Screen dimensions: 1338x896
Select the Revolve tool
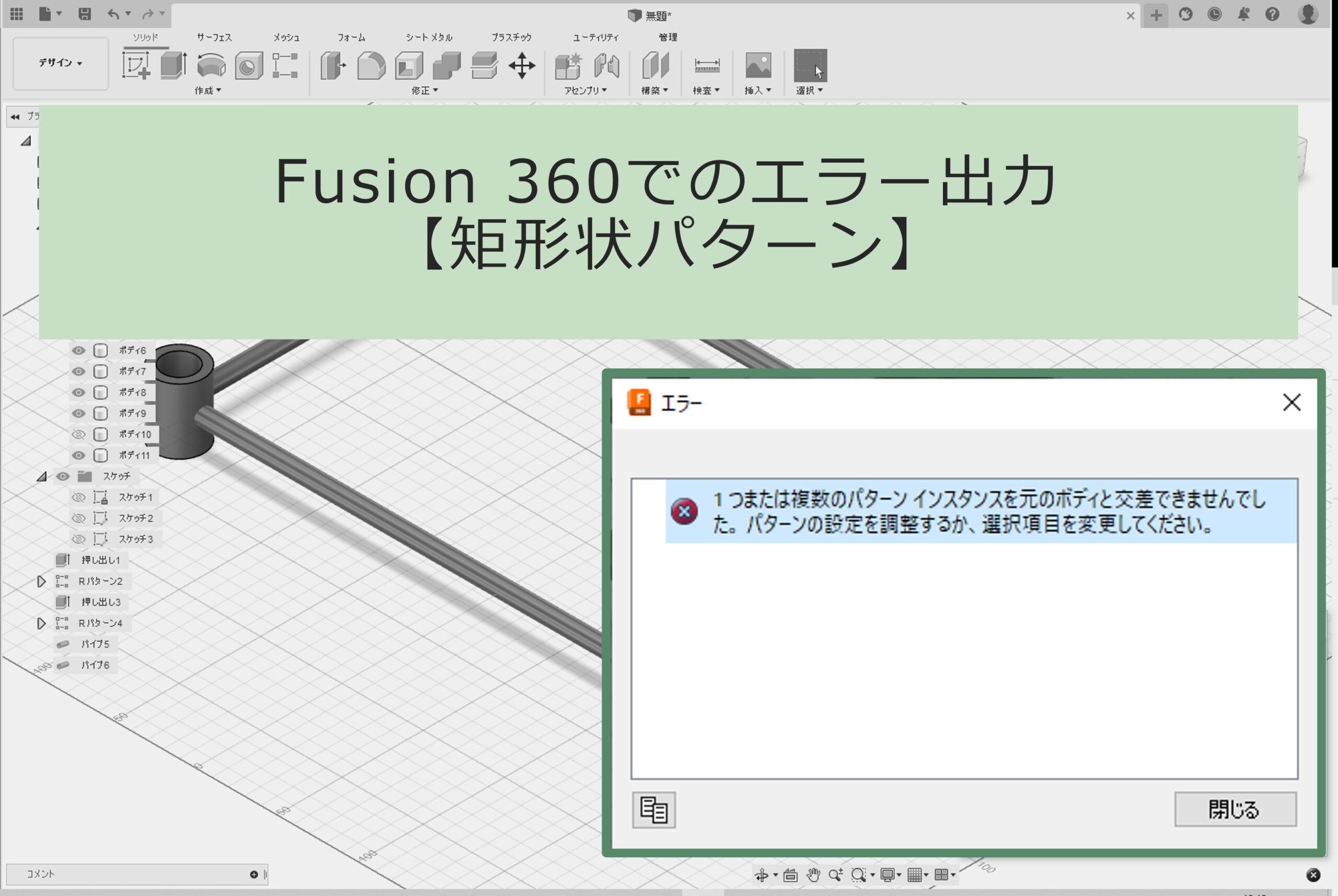point(212,65)
